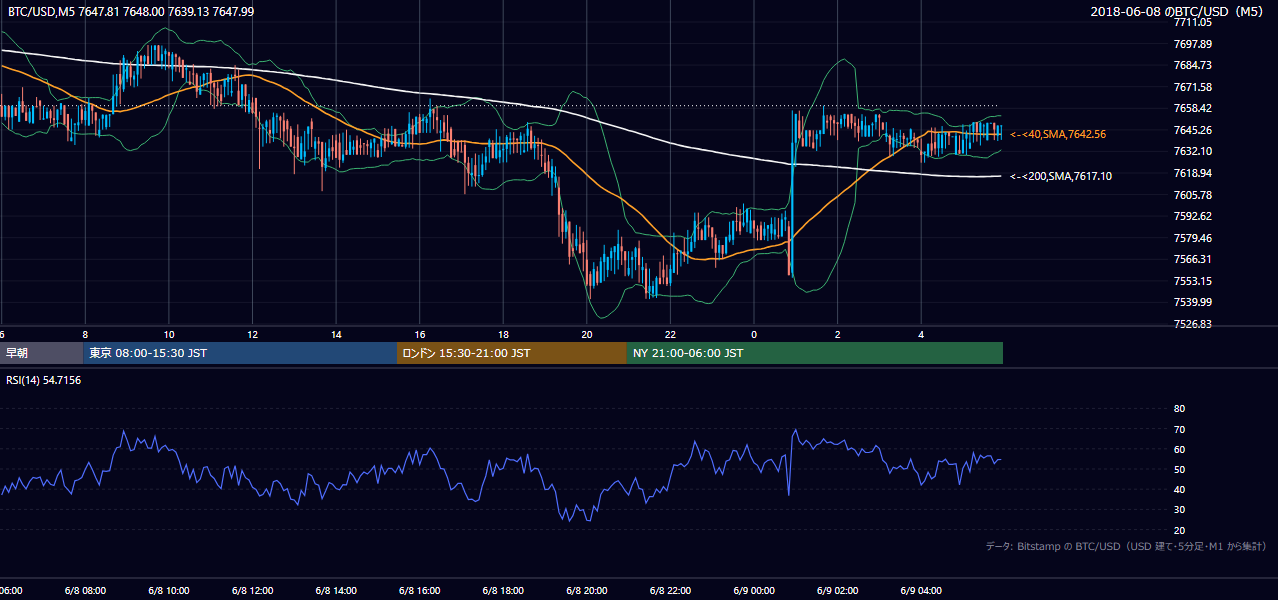Click RSI axis level 70
This screenshot has width=1278, height=600.
click(1179, 429)
